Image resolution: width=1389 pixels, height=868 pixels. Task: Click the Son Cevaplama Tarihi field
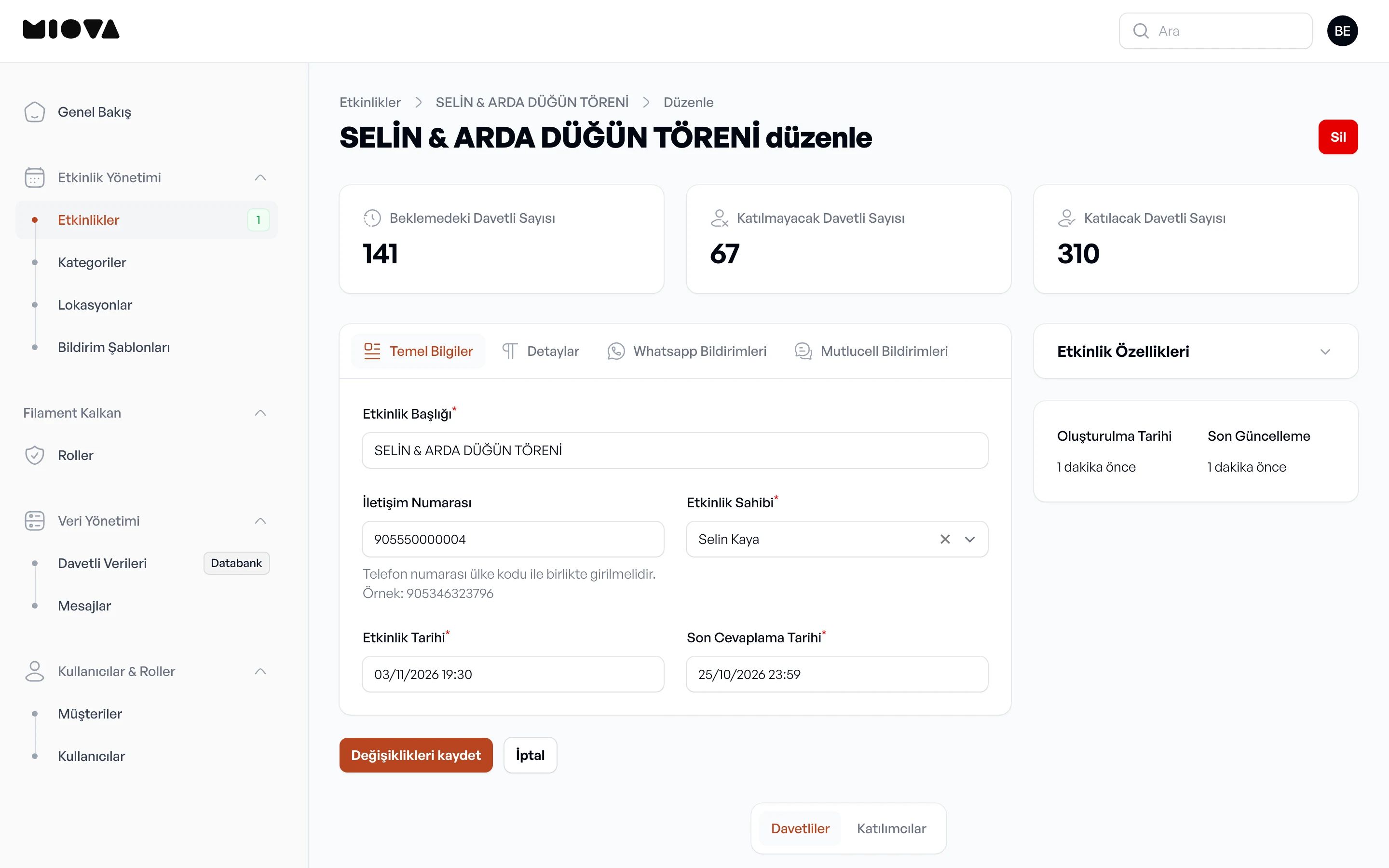coord(837,674)
